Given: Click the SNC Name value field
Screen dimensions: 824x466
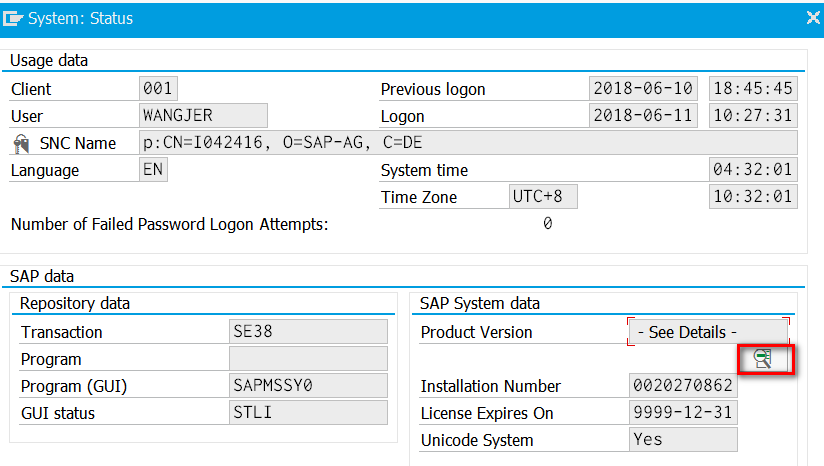Looking at the screenshot, I should coord(468,143).
